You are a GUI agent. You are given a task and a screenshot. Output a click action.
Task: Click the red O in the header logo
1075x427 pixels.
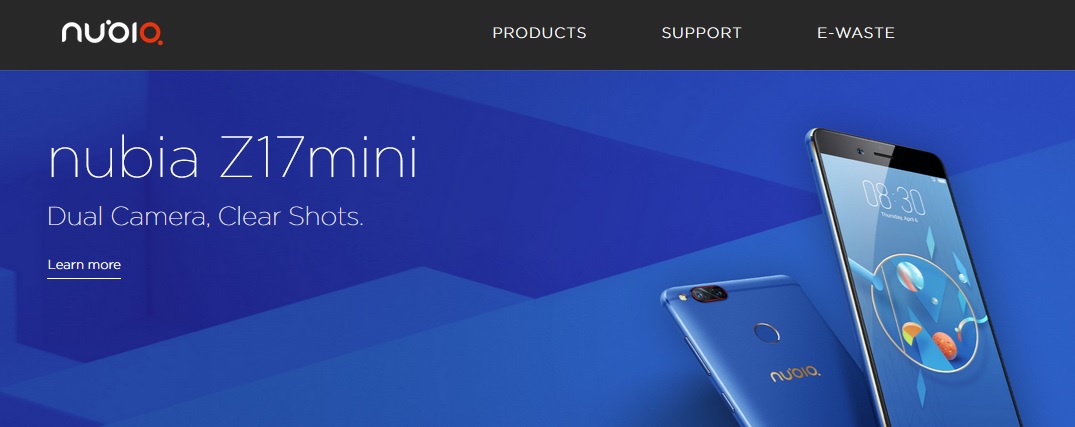(x=151, y=33)
